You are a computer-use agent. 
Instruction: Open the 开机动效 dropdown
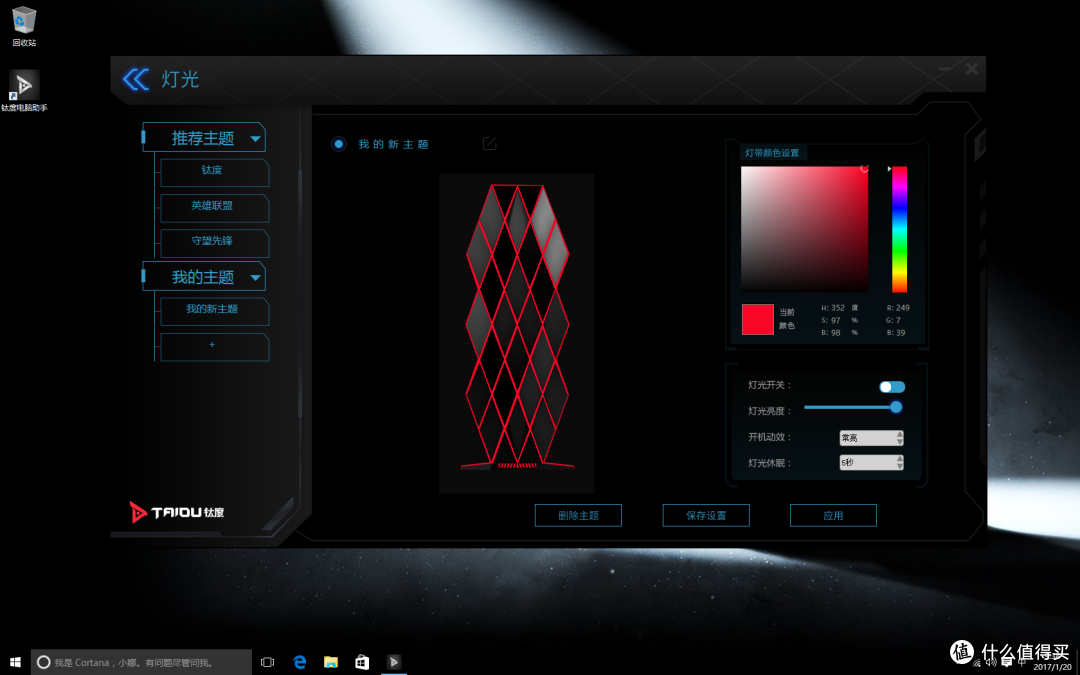(871, 437)
